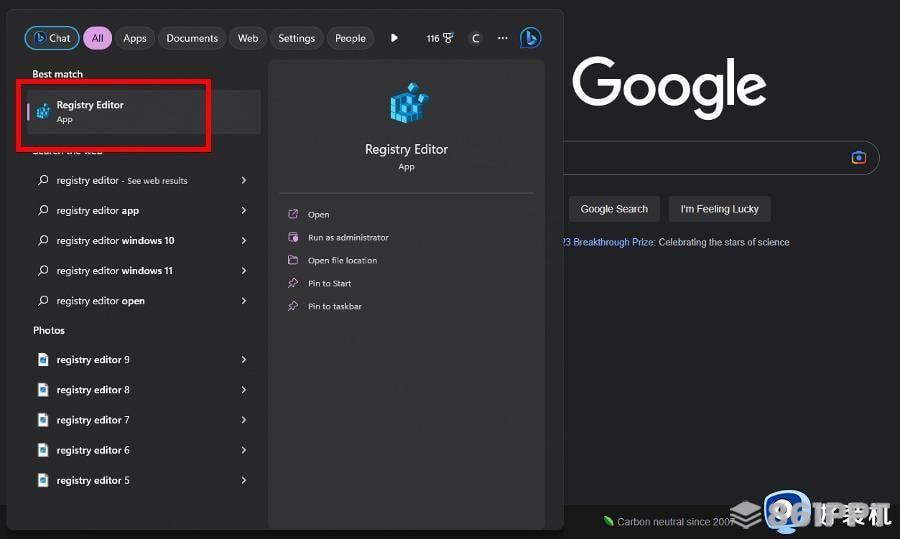Expand the 'registry editor 9' photo chevron
The image size is (900, 539).
click(244, 360)
